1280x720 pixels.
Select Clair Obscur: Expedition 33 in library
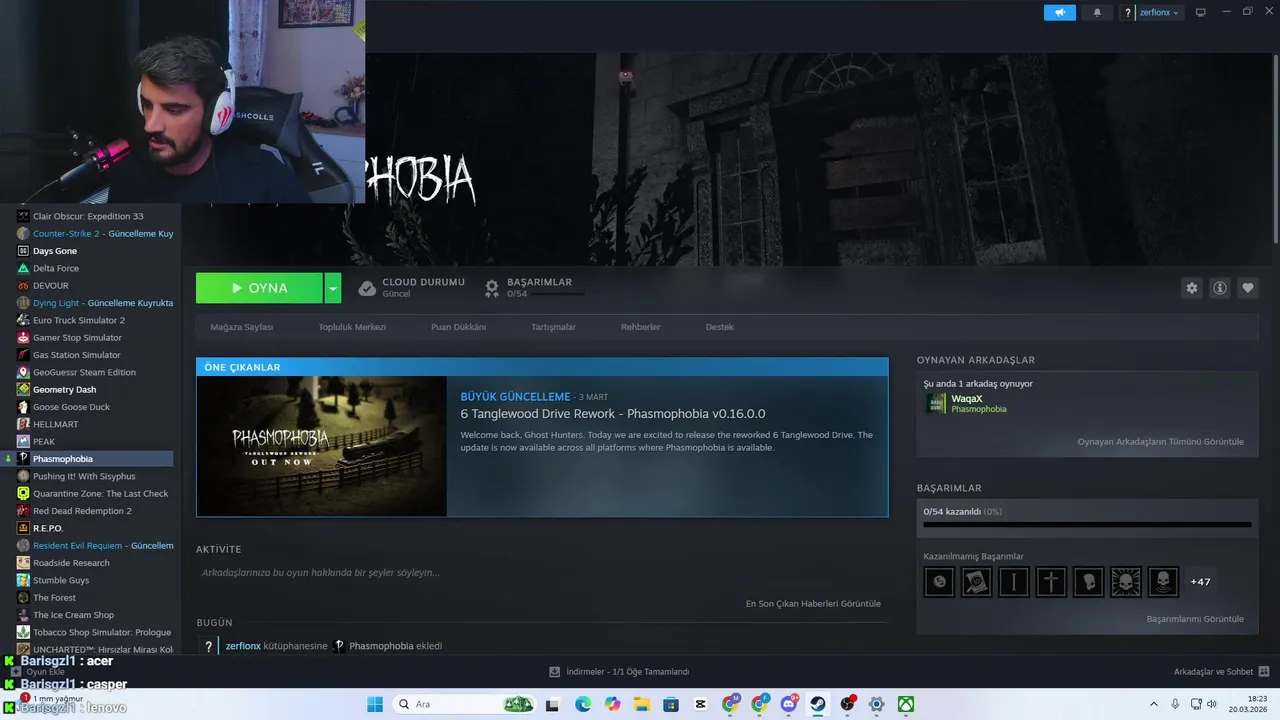tap(88, 216)
